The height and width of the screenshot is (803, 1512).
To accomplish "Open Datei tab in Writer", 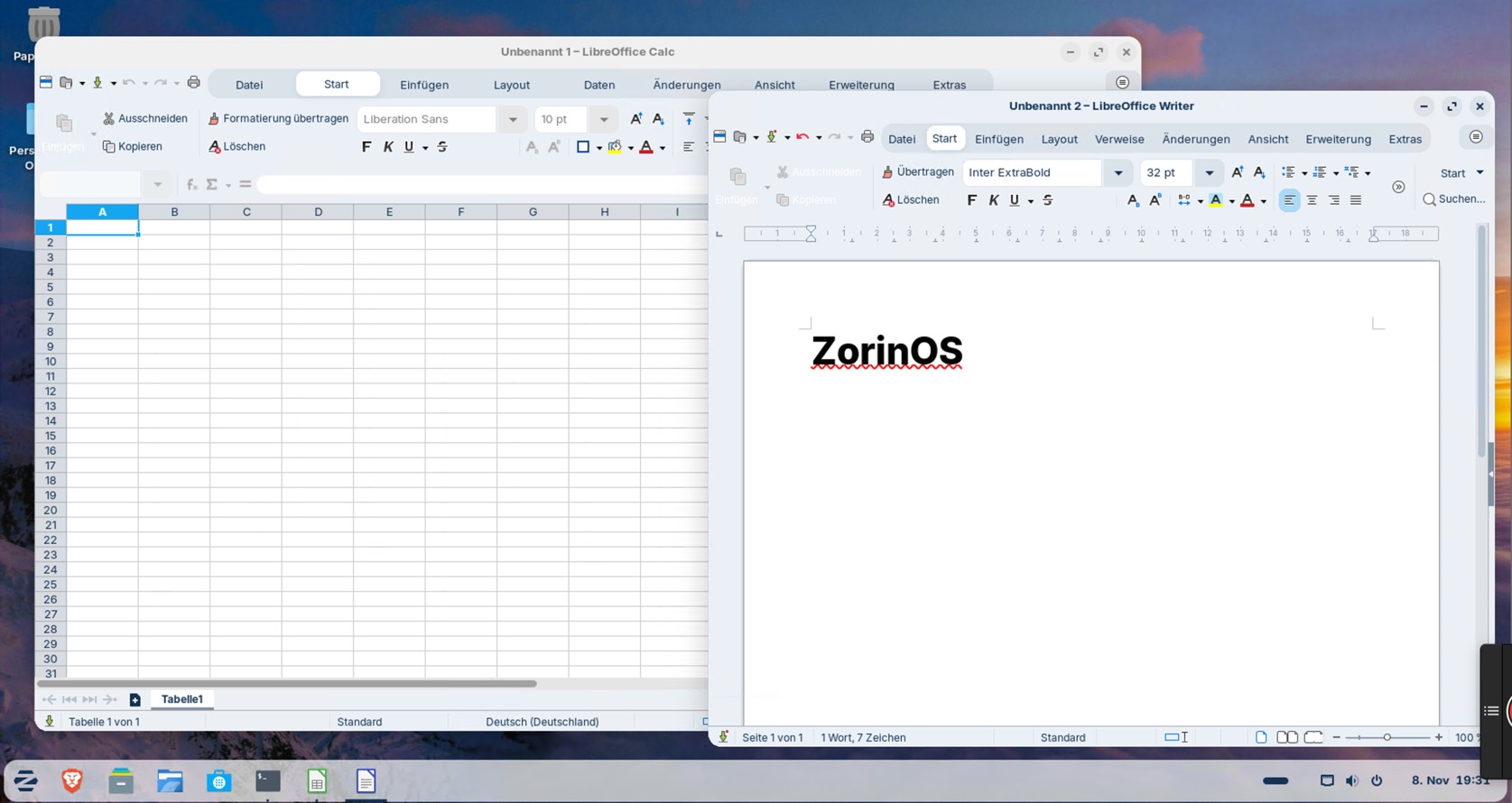I will [x=902, y=139].
